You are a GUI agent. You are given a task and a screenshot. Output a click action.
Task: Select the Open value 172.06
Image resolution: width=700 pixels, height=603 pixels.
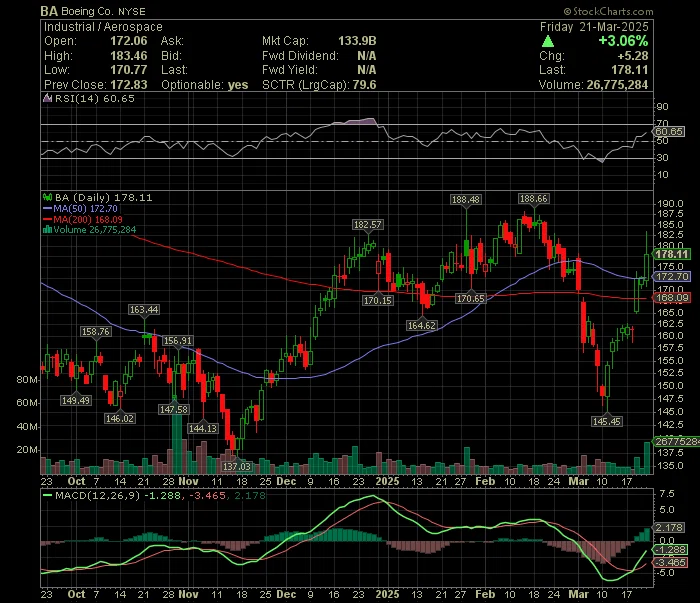[129, 41]
